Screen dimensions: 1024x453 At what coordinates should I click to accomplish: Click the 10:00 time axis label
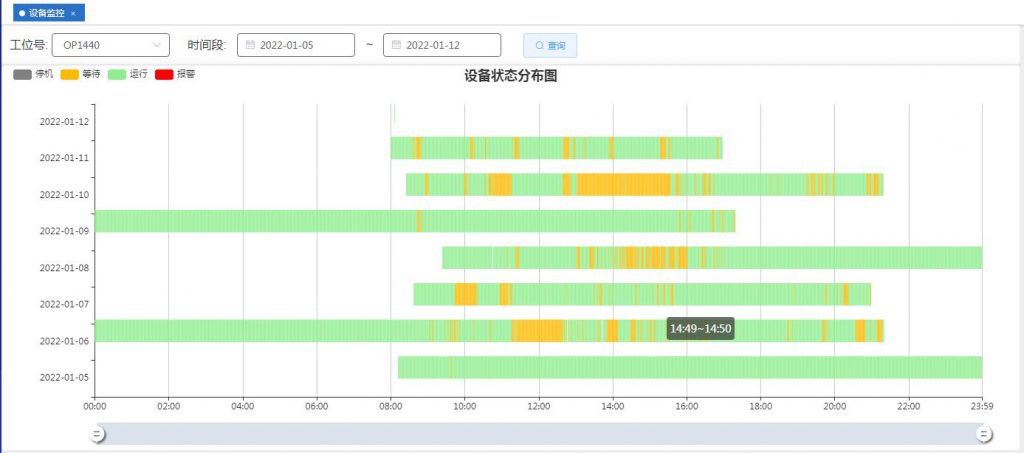(x=464, y=407)
